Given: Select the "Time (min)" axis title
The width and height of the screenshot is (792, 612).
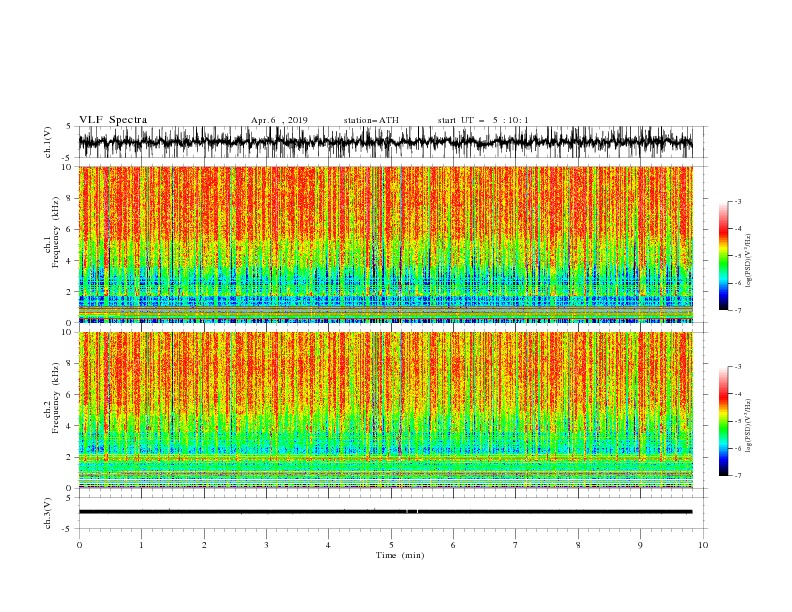Looking at the screenshot, I should 400,555.
